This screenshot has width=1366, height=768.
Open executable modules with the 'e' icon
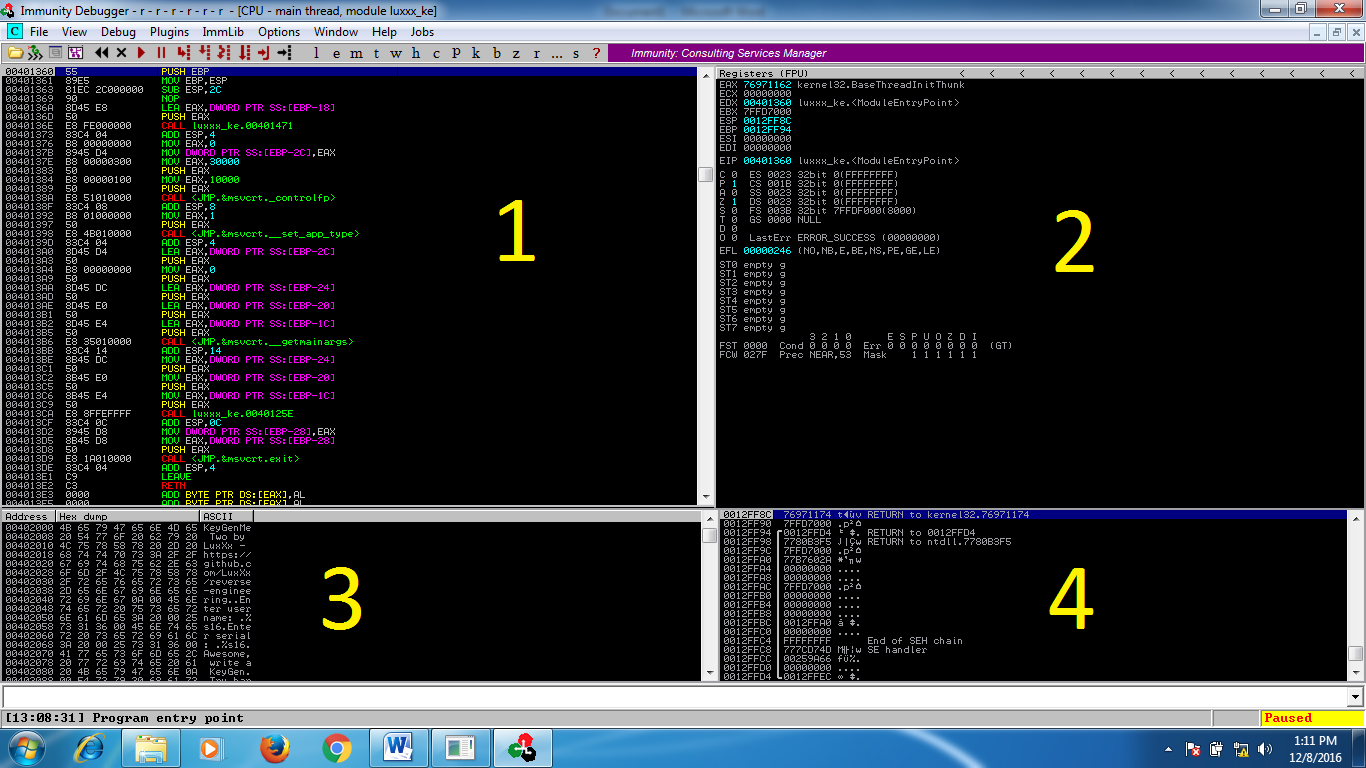coord(336,51)
